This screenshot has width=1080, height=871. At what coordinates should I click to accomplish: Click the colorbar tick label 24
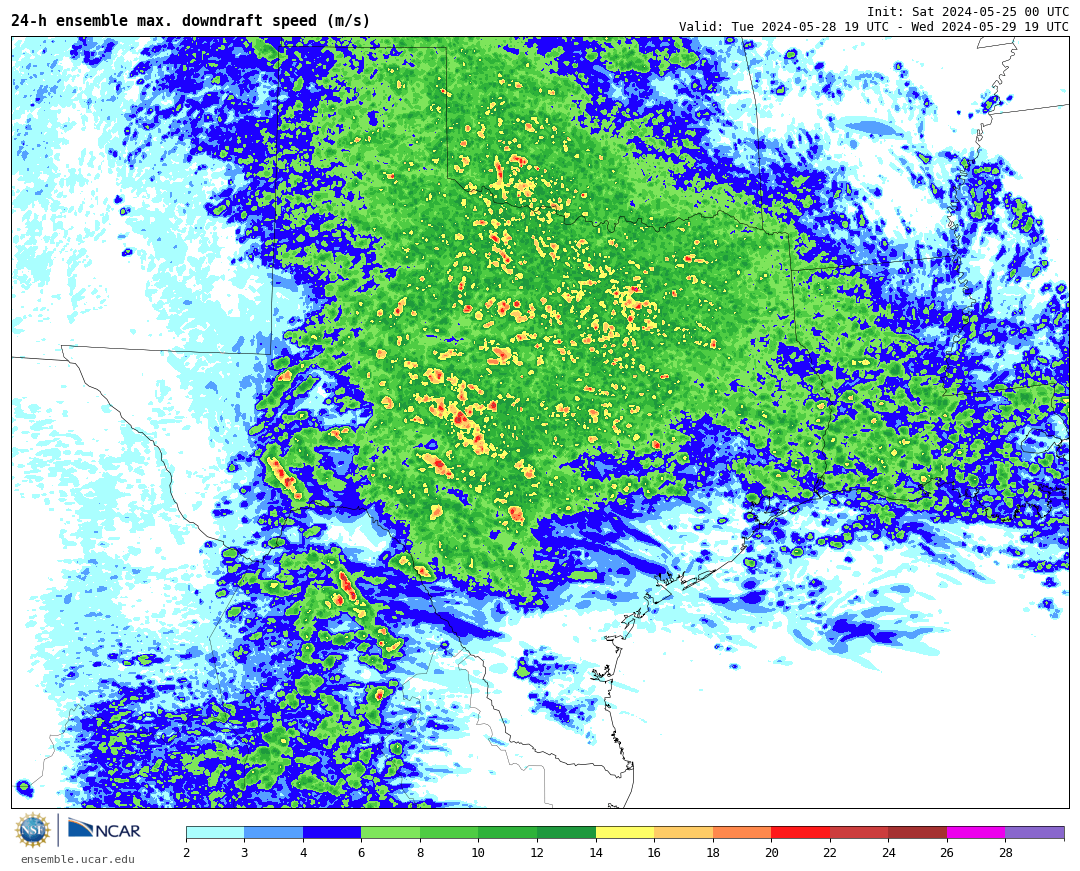tap(889, 852)
